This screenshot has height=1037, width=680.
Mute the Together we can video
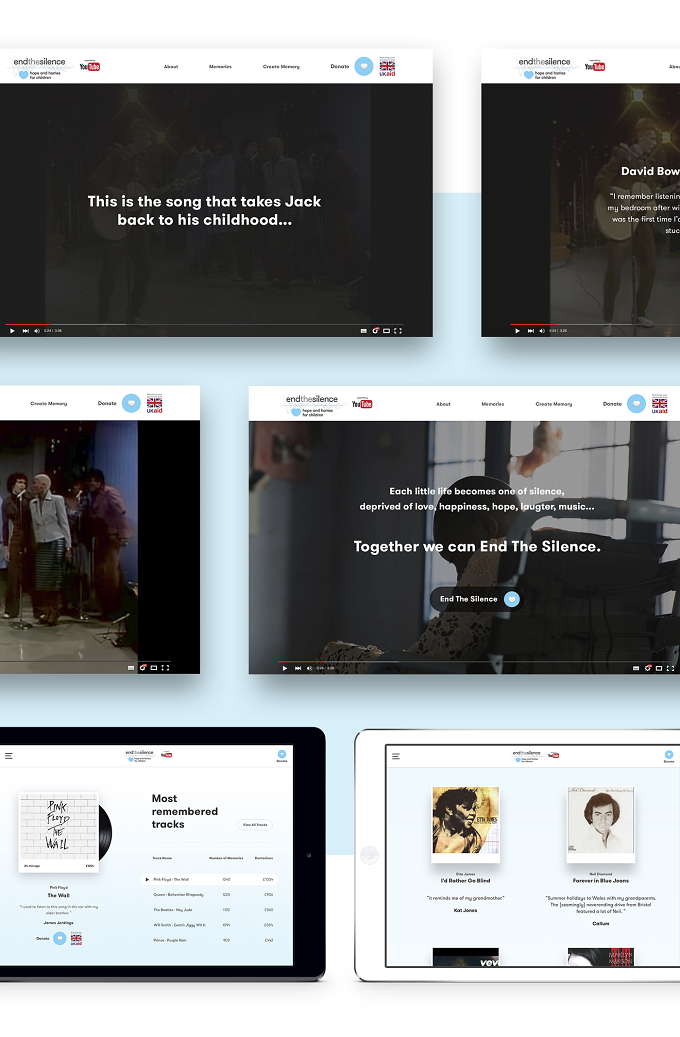tap(310, 668)
